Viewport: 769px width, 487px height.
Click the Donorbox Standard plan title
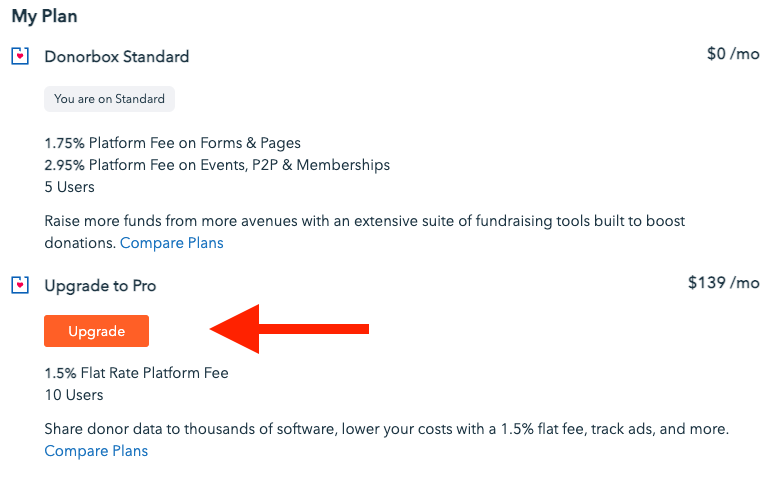pyautogui.click(x=117, y=57)
